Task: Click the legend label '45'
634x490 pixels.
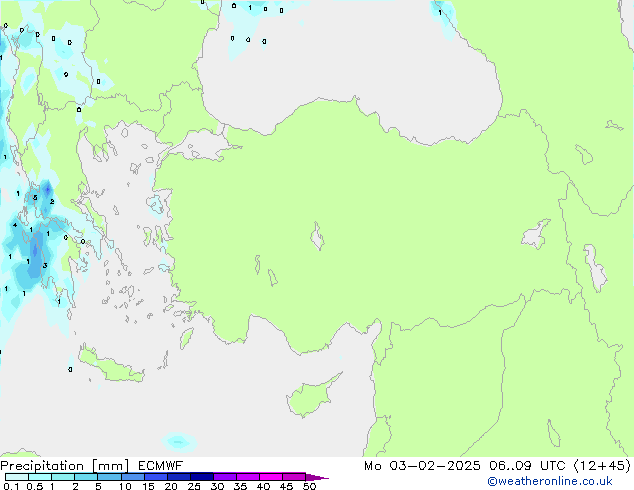Action: [286, 486]
